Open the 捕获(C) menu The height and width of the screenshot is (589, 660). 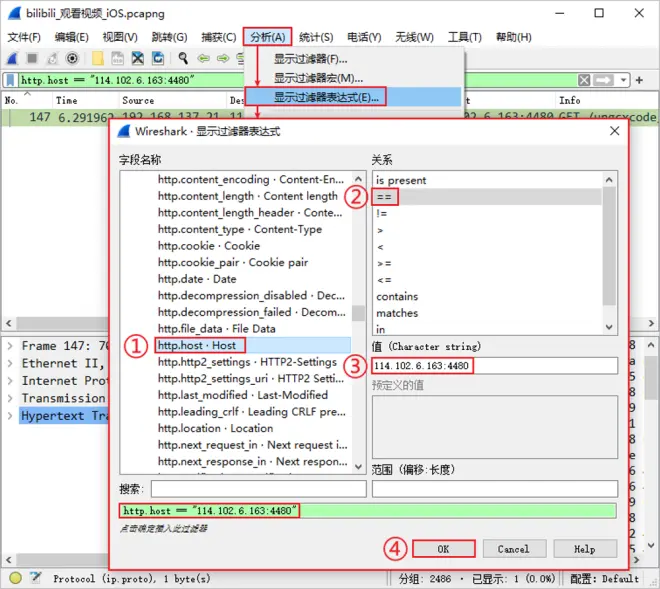[218, 37]
